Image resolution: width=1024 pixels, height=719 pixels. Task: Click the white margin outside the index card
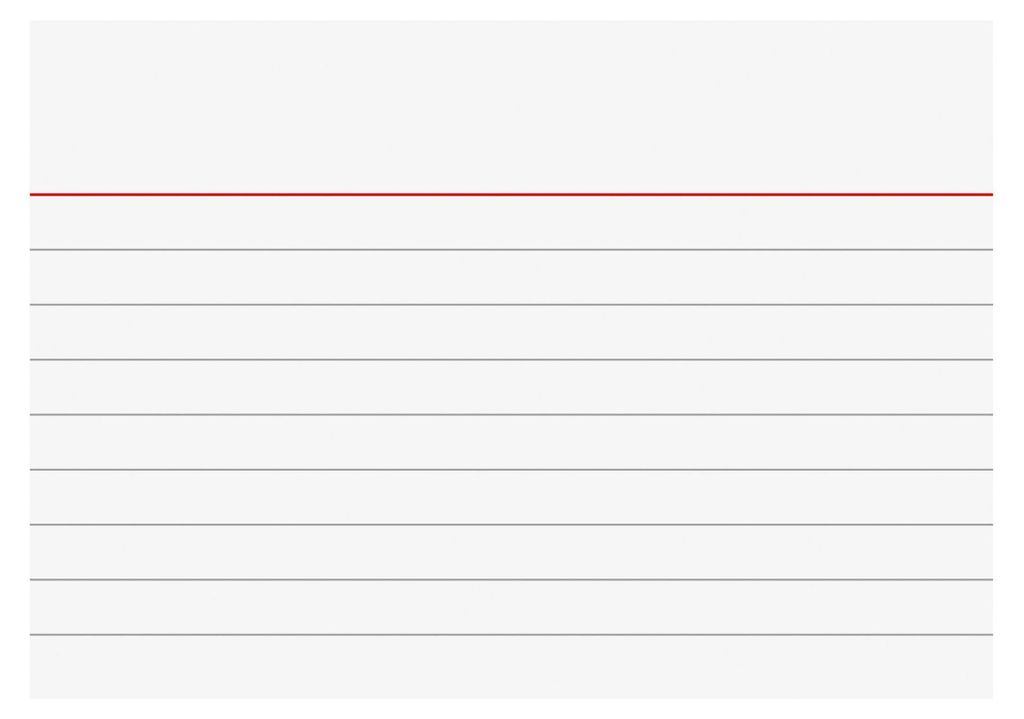pos(511,10)
